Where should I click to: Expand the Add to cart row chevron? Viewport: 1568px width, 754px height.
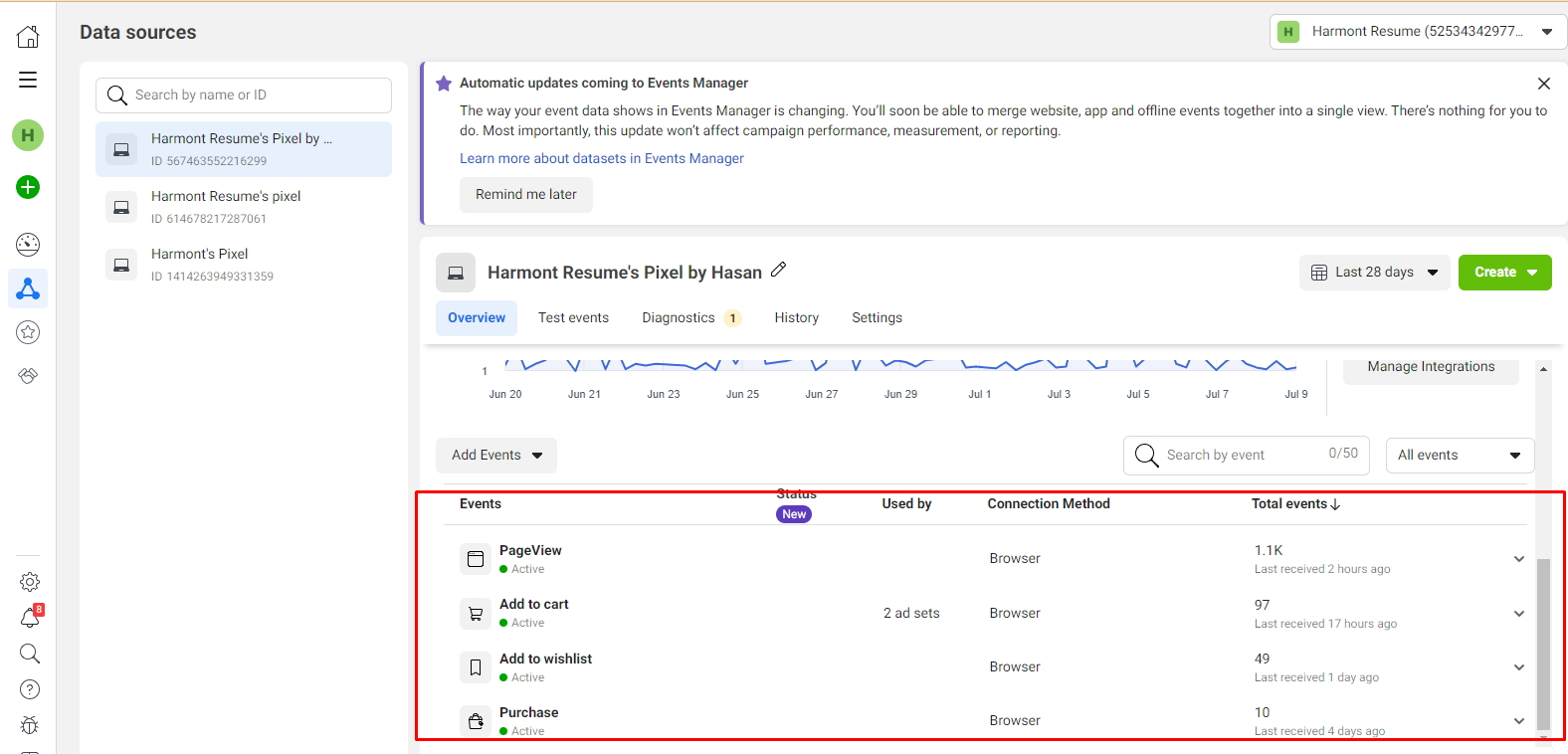coord(1519,614)
